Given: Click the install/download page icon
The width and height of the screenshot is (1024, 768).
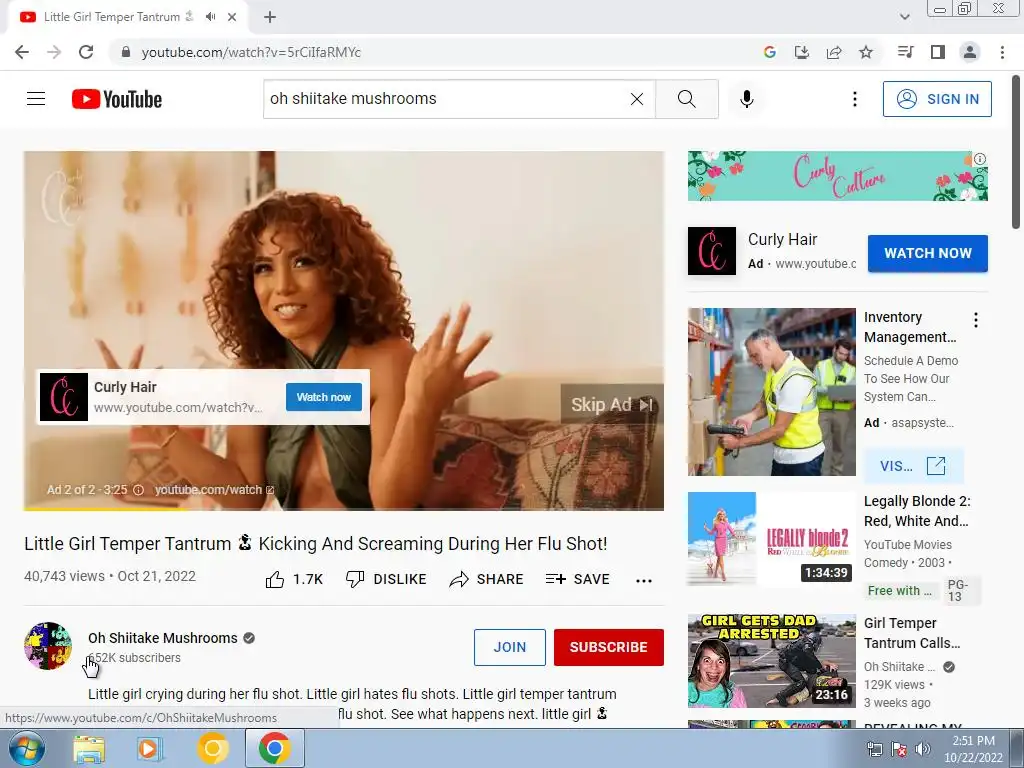Looking at the screenshot, I should tap(801, 52).
